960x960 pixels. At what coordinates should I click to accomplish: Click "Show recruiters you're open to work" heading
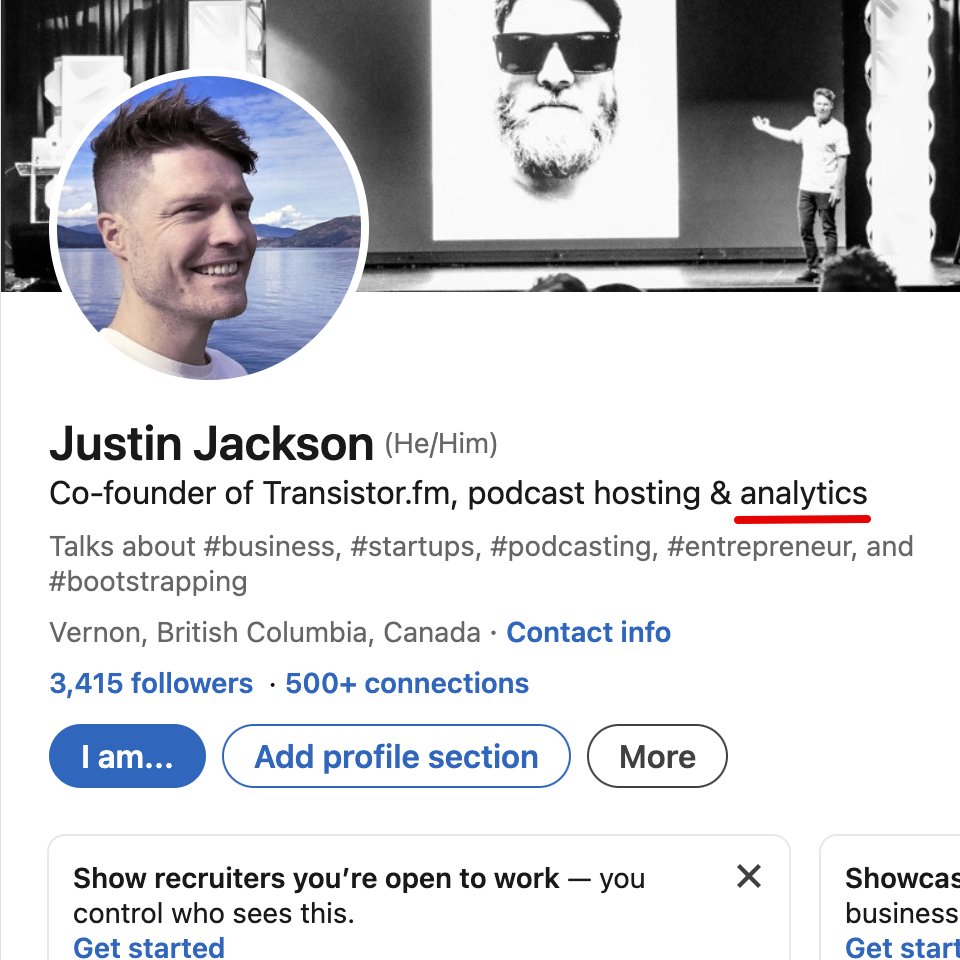point(316,879)
